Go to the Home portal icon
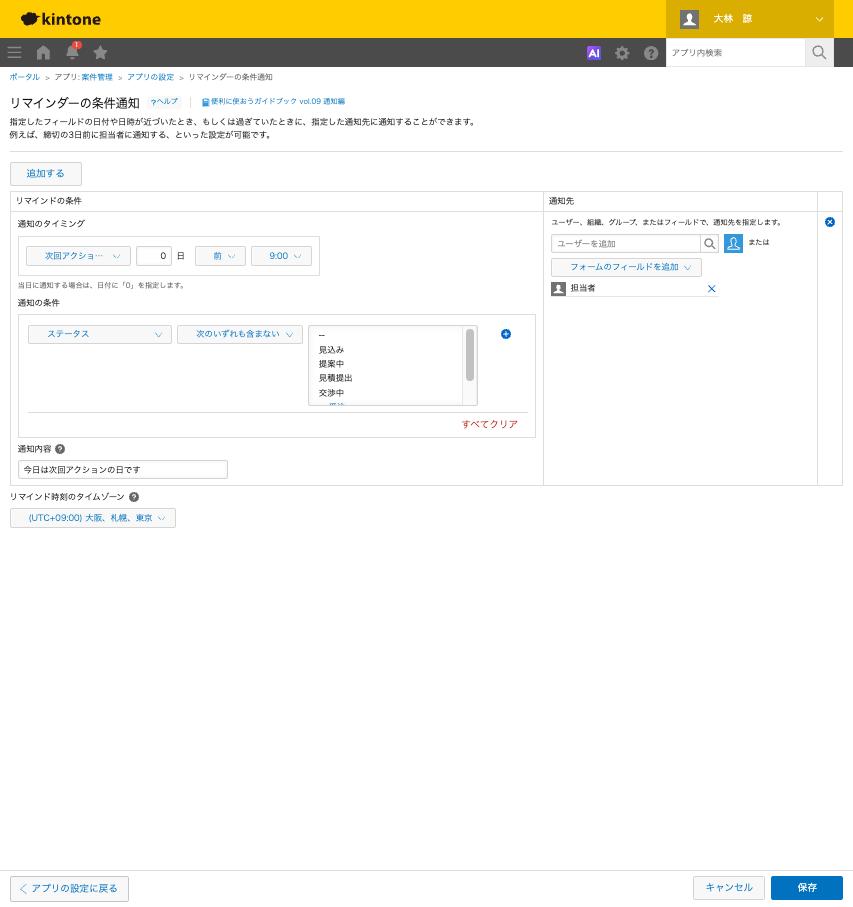 point(43,53)
